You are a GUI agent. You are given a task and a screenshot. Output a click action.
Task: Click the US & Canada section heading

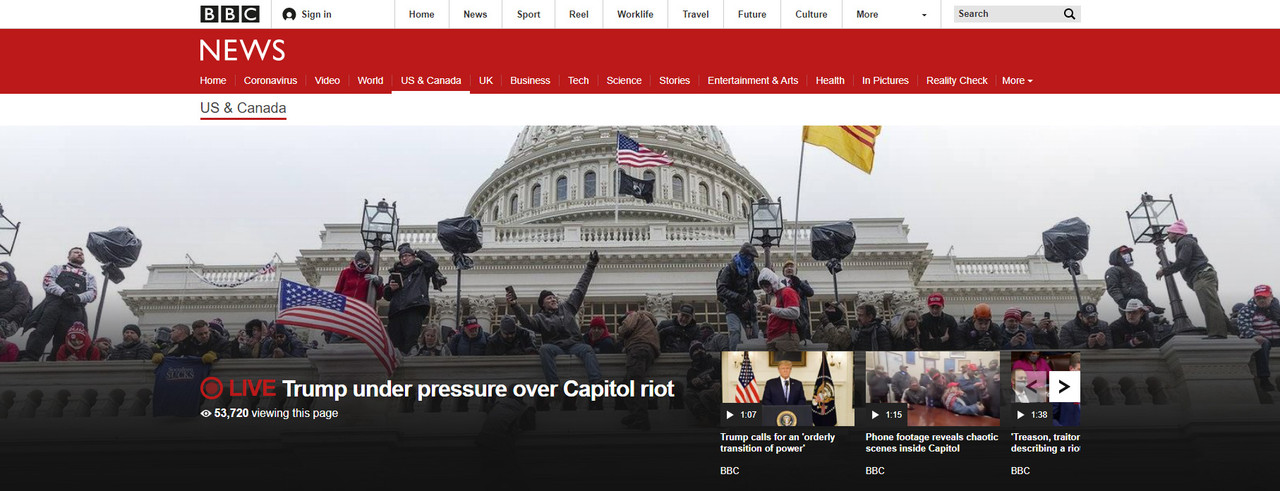243,108
